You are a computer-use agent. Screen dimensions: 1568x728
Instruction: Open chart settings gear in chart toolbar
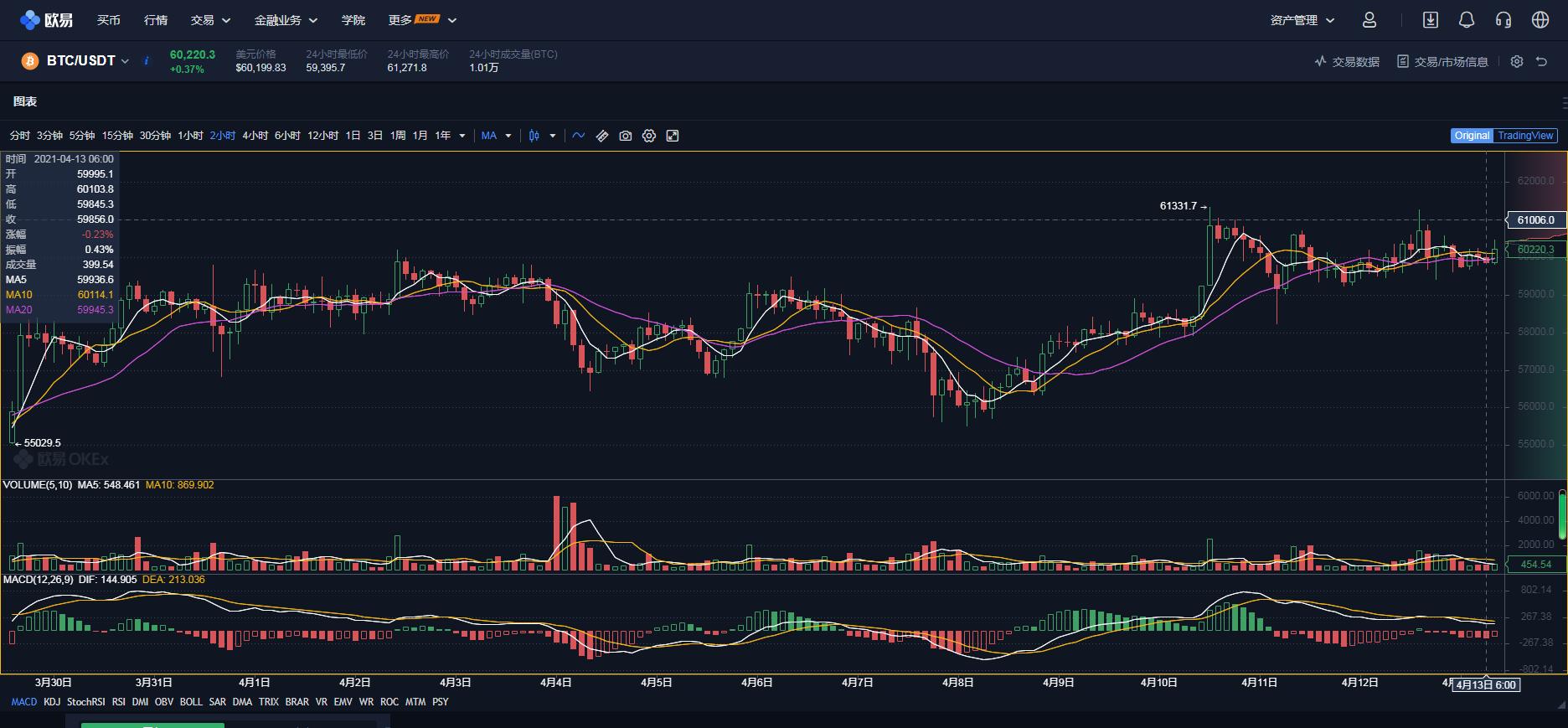648,136
